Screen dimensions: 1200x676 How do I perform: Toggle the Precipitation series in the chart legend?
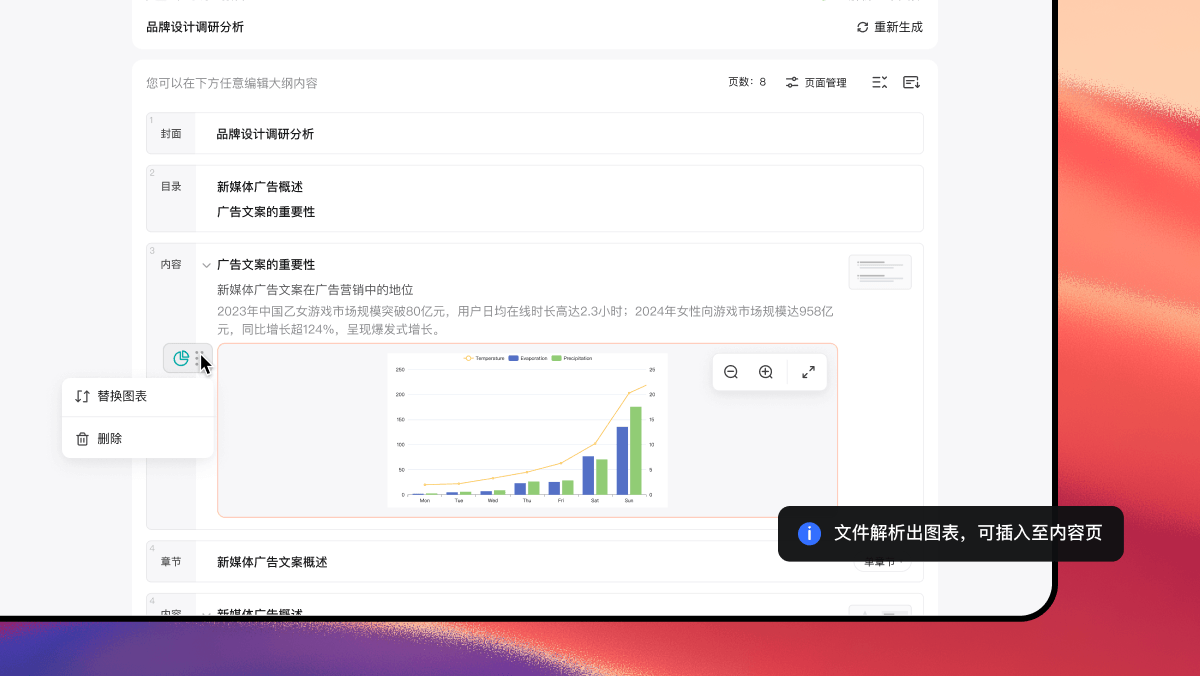click(576, 358)
